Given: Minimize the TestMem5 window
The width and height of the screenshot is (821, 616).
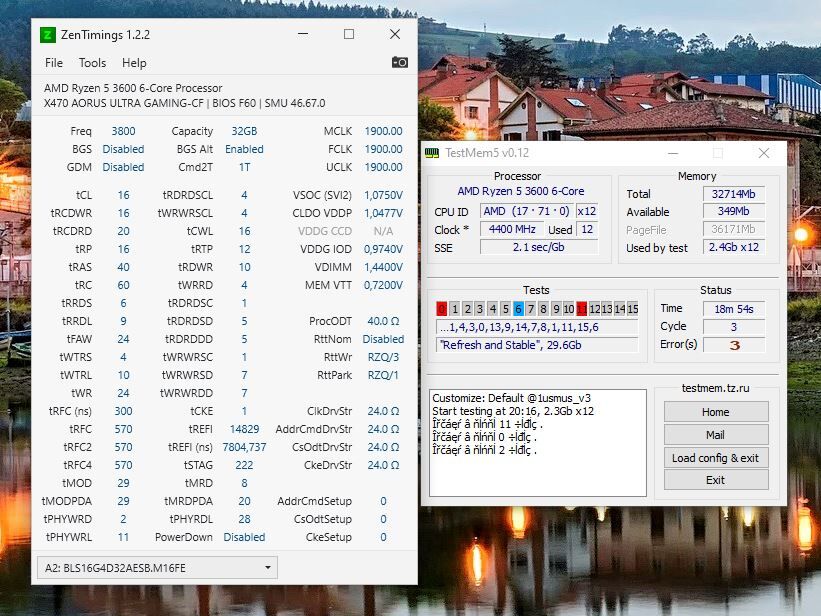Looking at the screenshot, I should (673, 153).
